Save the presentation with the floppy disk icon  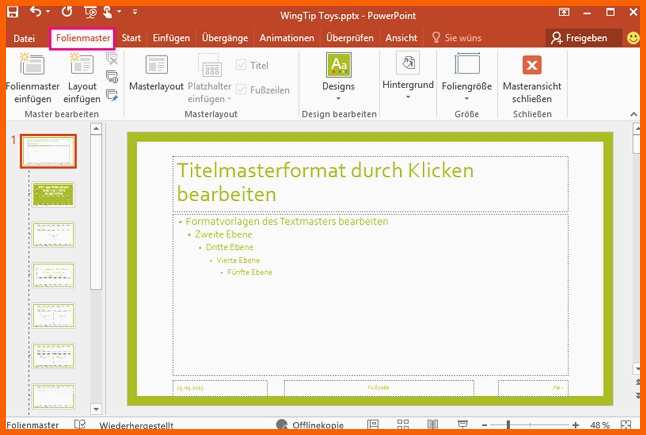click(x=13, y=12)
